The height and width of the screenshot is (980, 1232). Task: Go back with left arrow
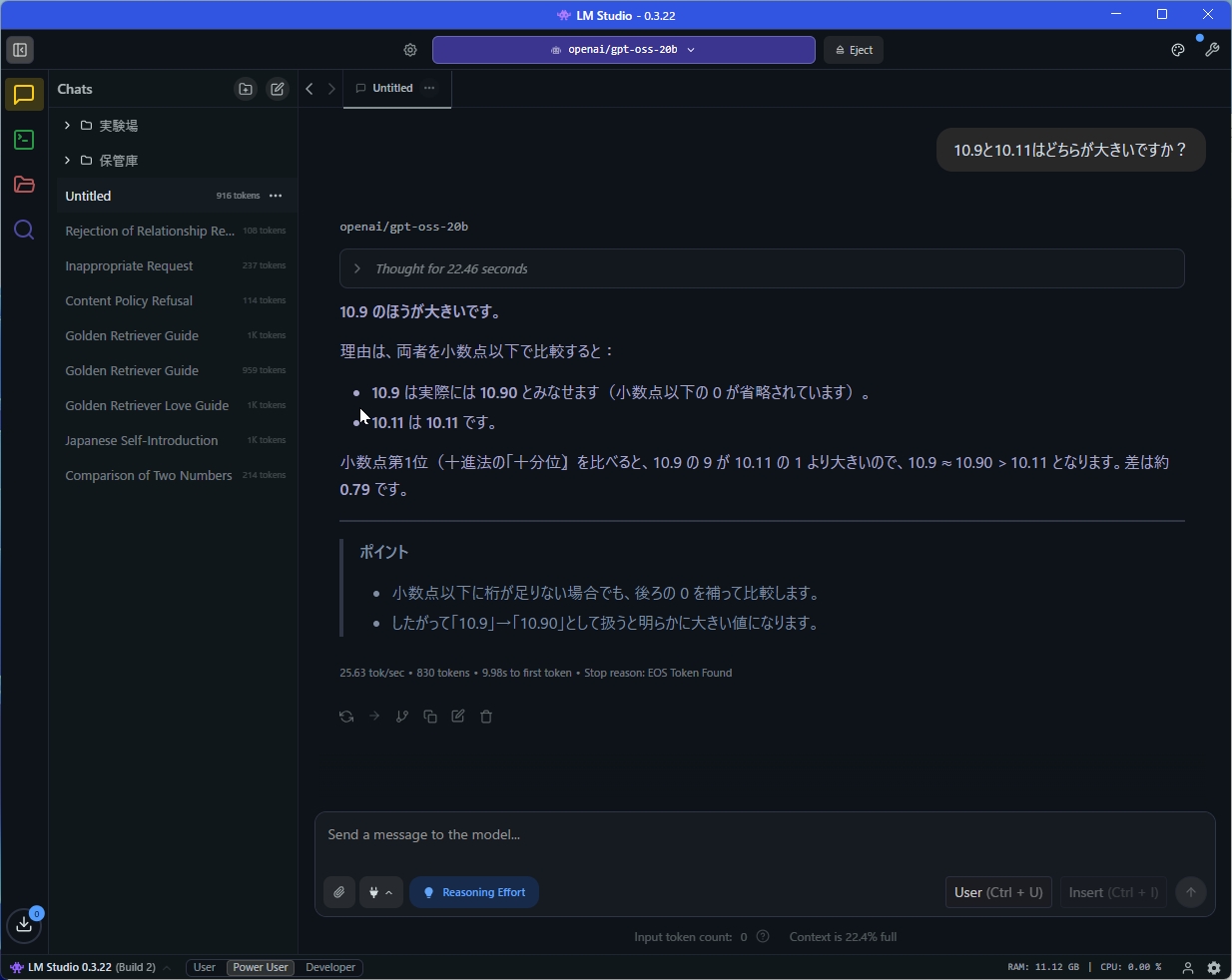[309, 89]
